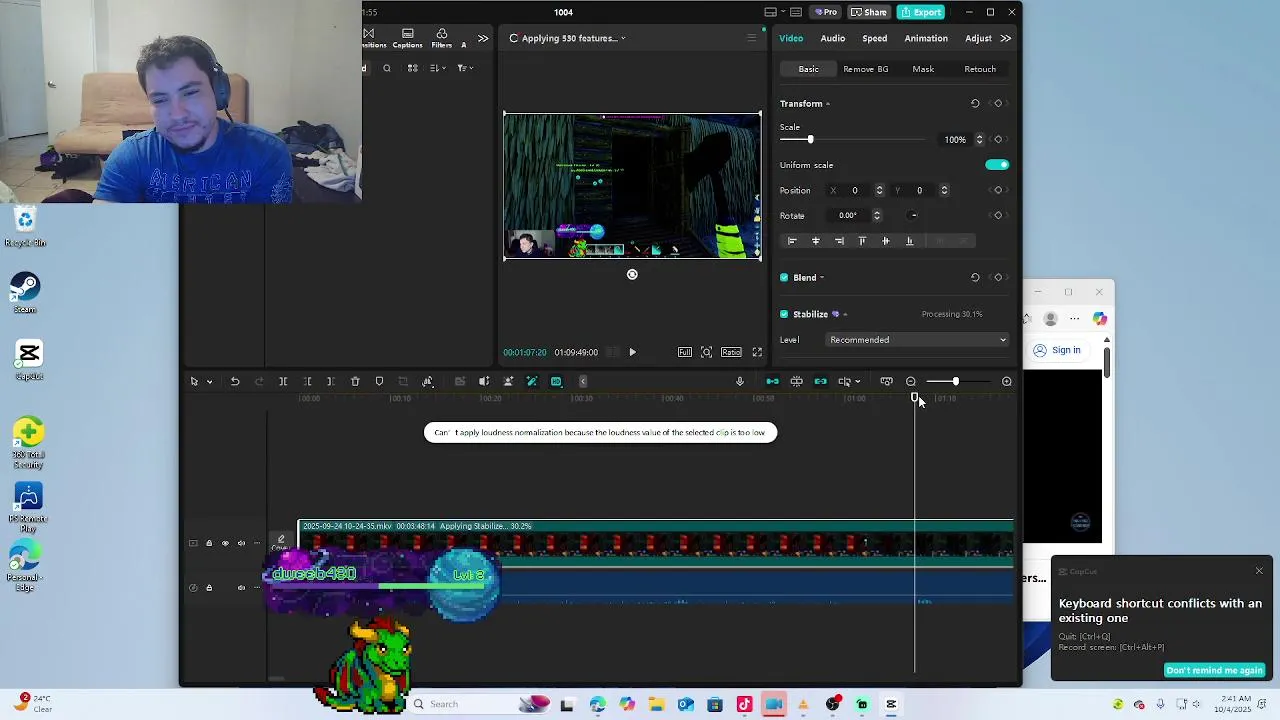The image size is (1280, 720).
Task: Switch to the Speed tab
Action: click(x=875, y=38)
